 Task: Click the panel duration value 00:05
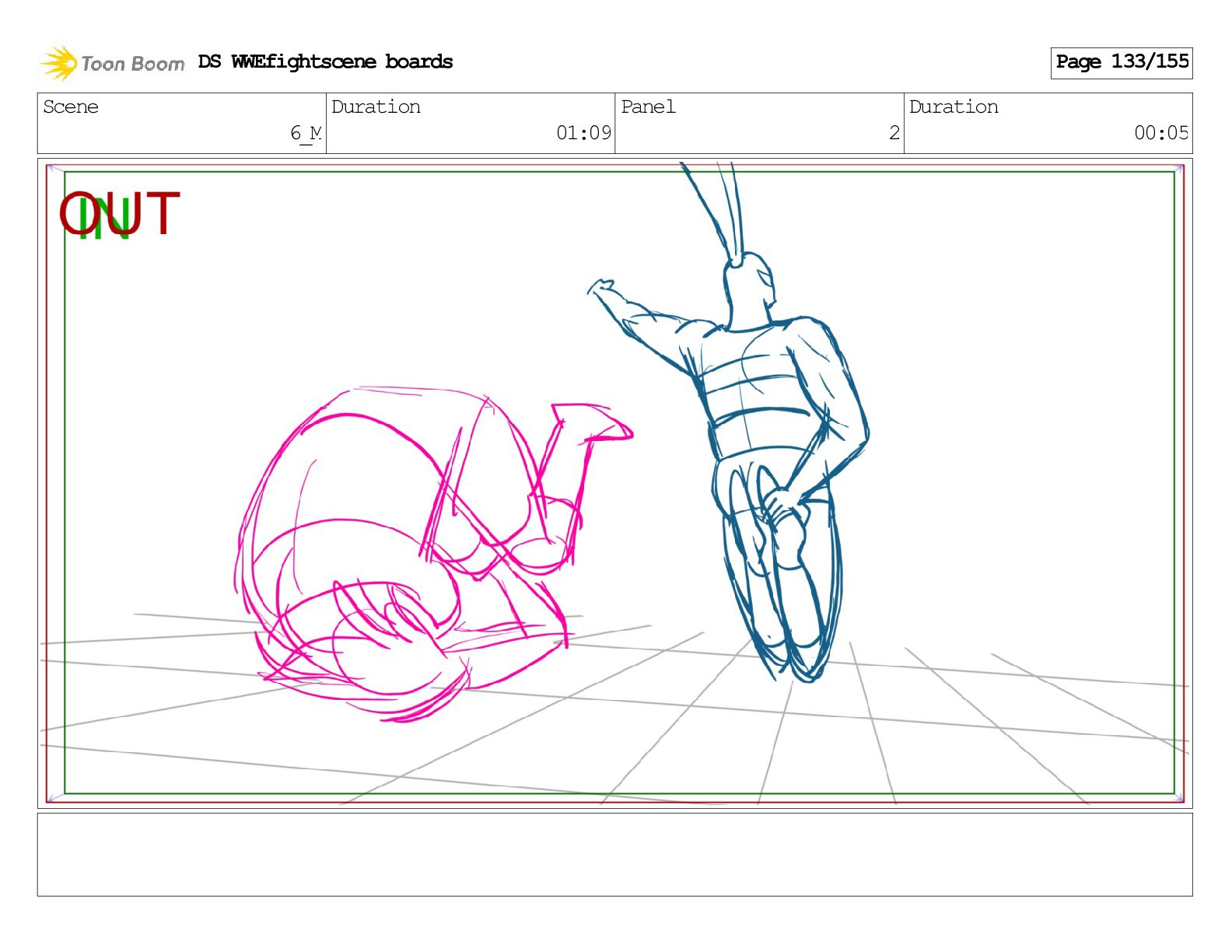point(1160,134)
